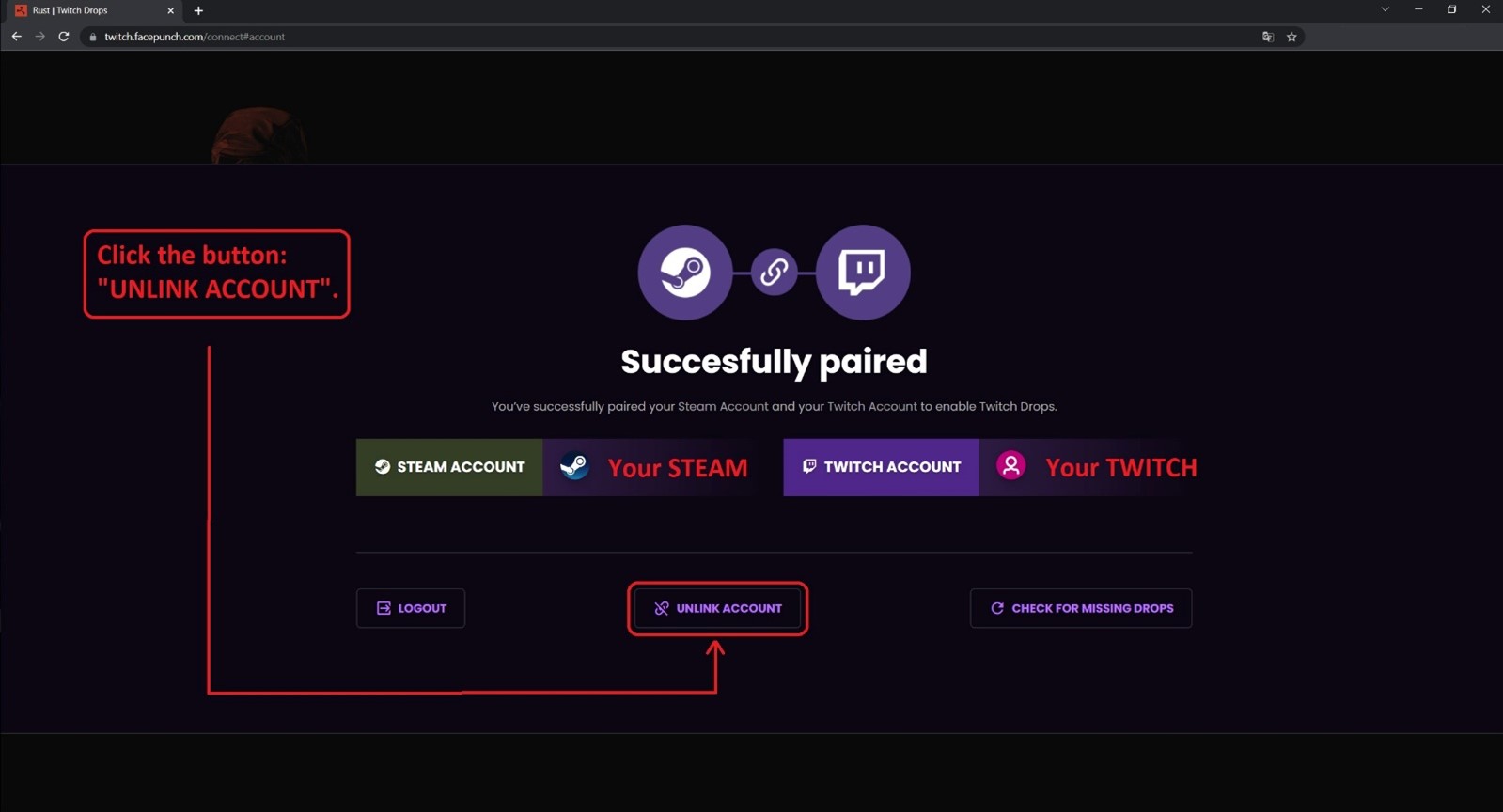Click CHECK FOR MISSING DROPS
Image resolution: width=1503 pixels, height=812 pixels.
click(1081, 608)
